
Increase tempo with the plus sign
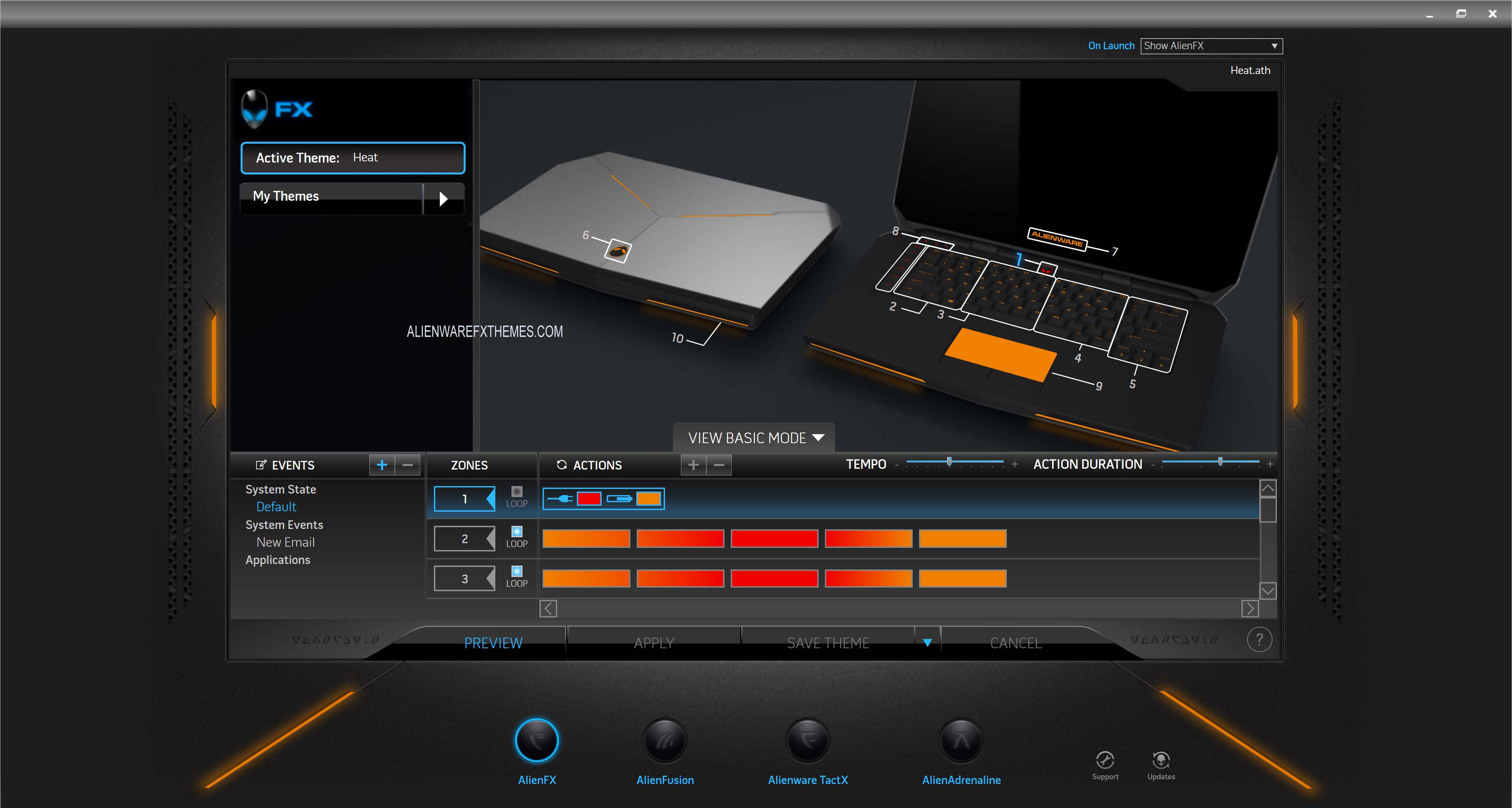click(1014, 464)
